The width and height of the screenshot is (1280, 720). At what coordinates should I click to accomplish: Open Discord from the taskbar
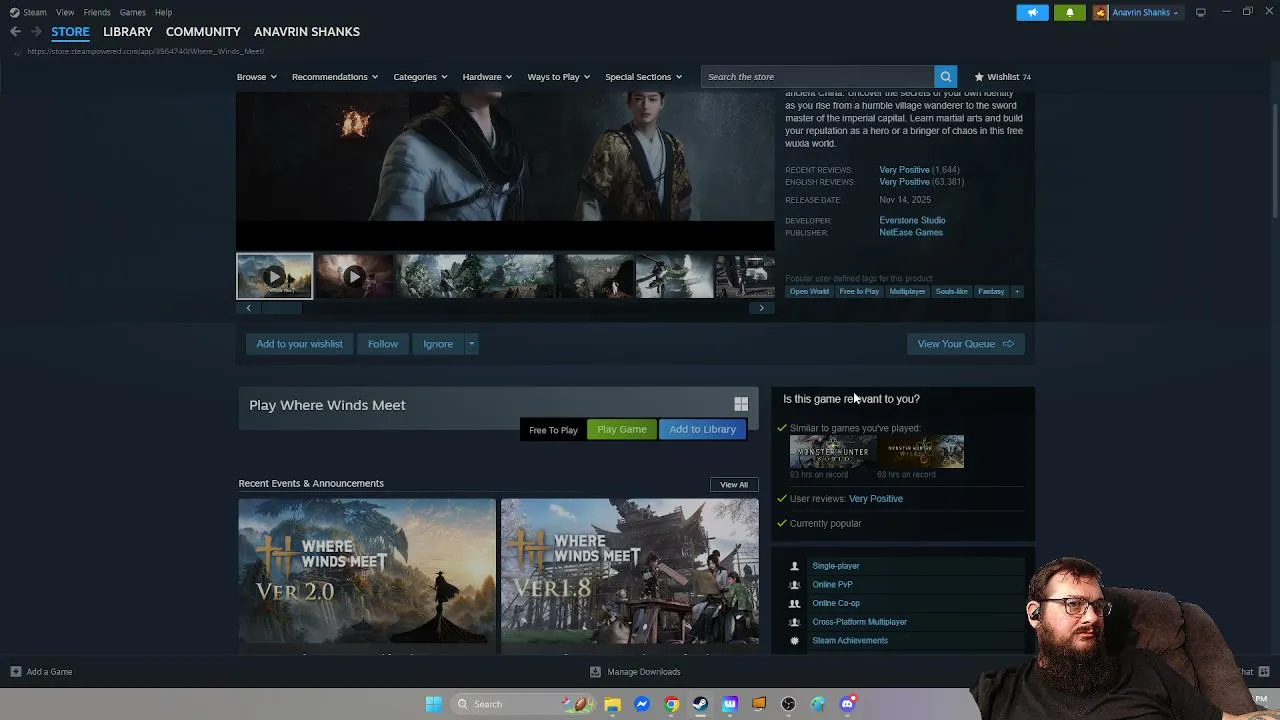coord(847,704)
